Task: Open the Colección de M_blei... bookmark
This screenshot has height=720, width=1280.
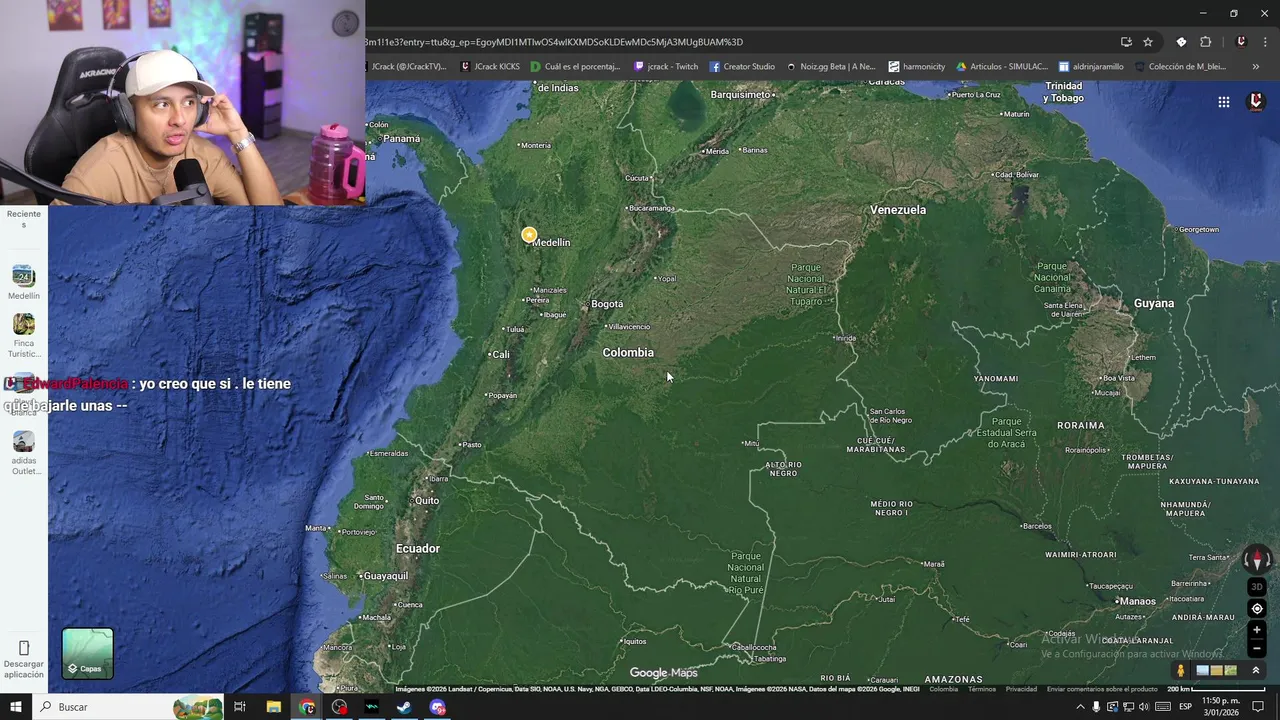Action: [x=1180, y=67]
